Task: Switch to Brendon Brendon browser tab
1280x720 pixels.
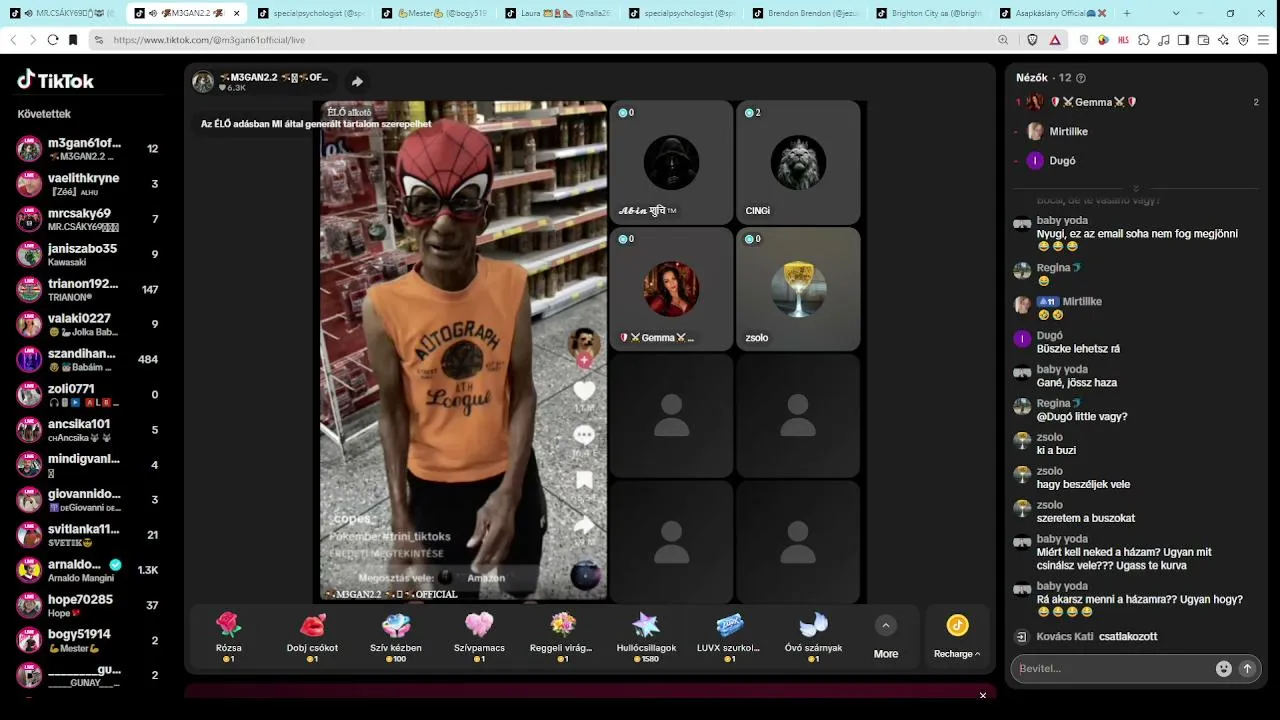Action: tap(807, 14)
